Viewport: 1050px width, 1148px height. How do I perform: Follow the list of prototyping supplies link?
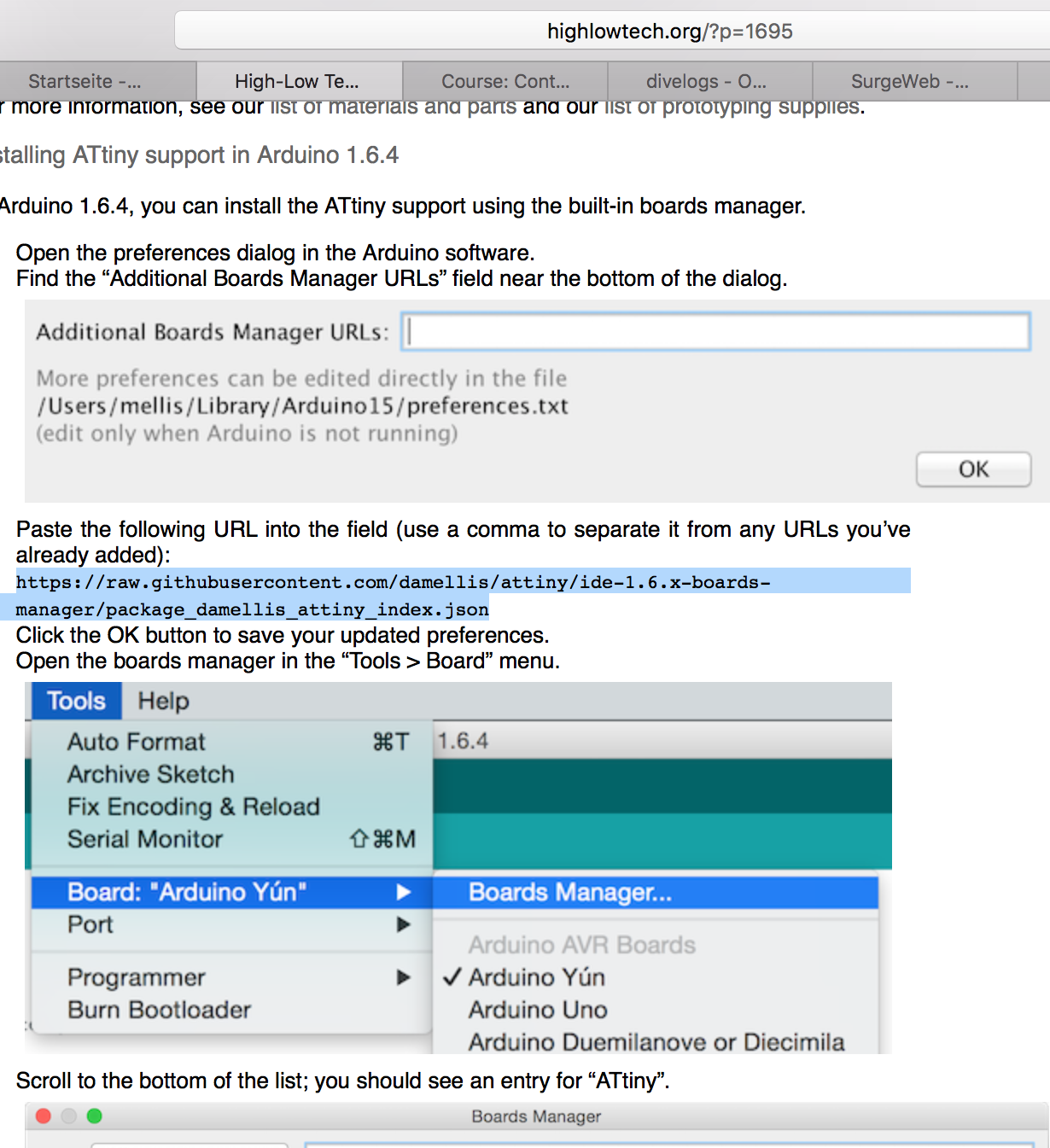tap(732, 107)
